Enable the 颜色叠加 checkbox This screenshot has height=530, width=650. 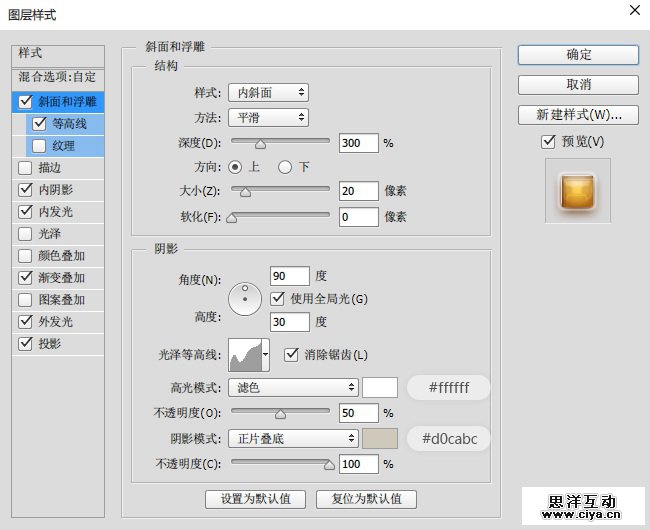[25, 255]
